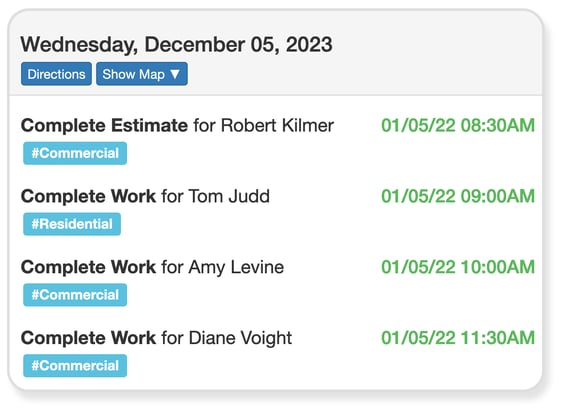
Task: Open Complete Work for Diane Voight
Action: 156,338
